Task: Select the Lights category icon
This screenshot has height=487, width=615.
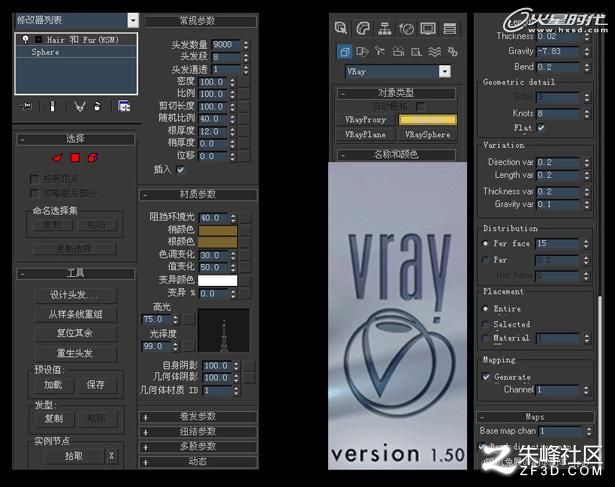Action: 380,51
